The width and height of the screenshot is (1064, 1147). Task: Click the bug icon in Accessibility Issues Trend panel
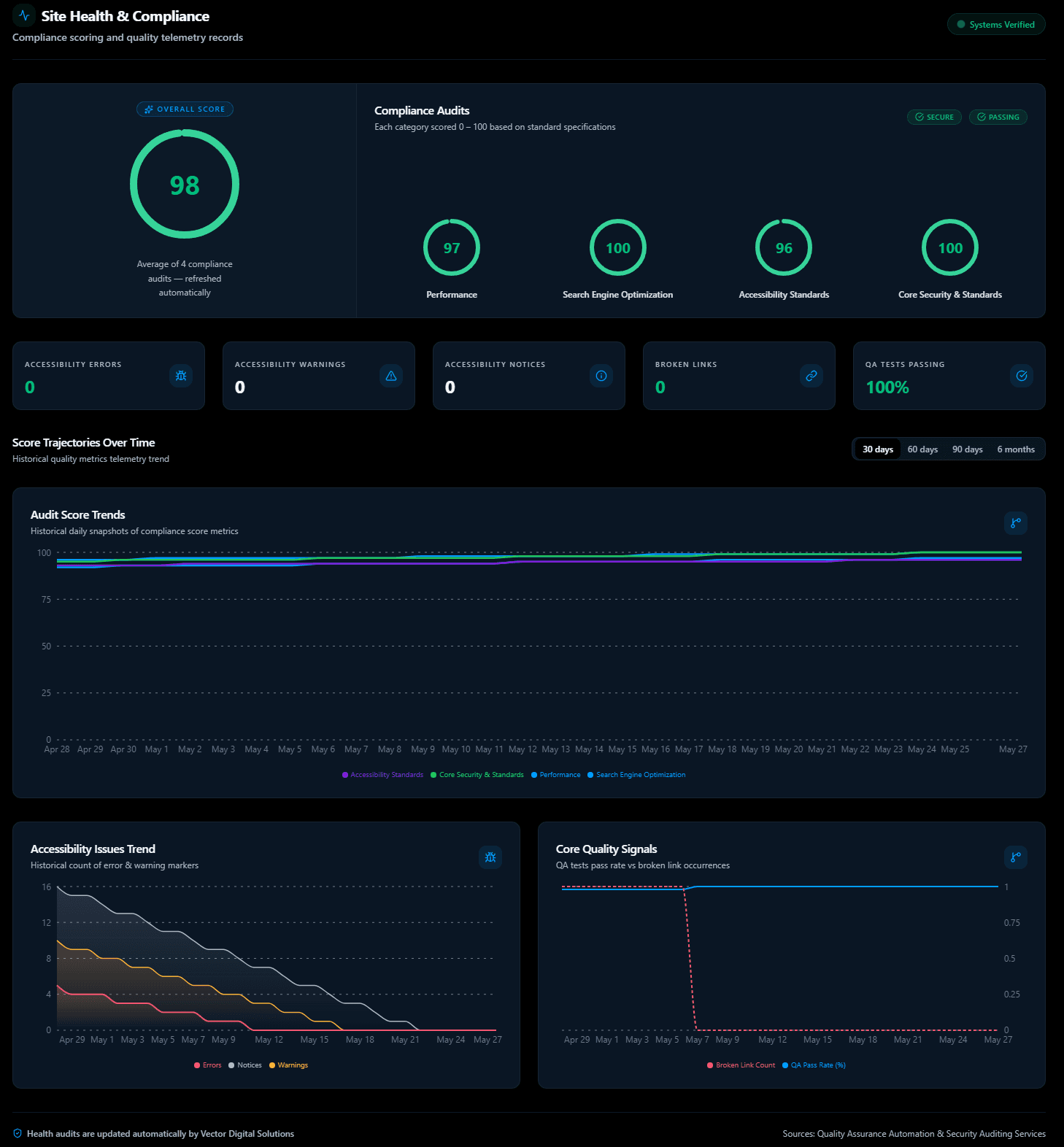click(490, 857)
